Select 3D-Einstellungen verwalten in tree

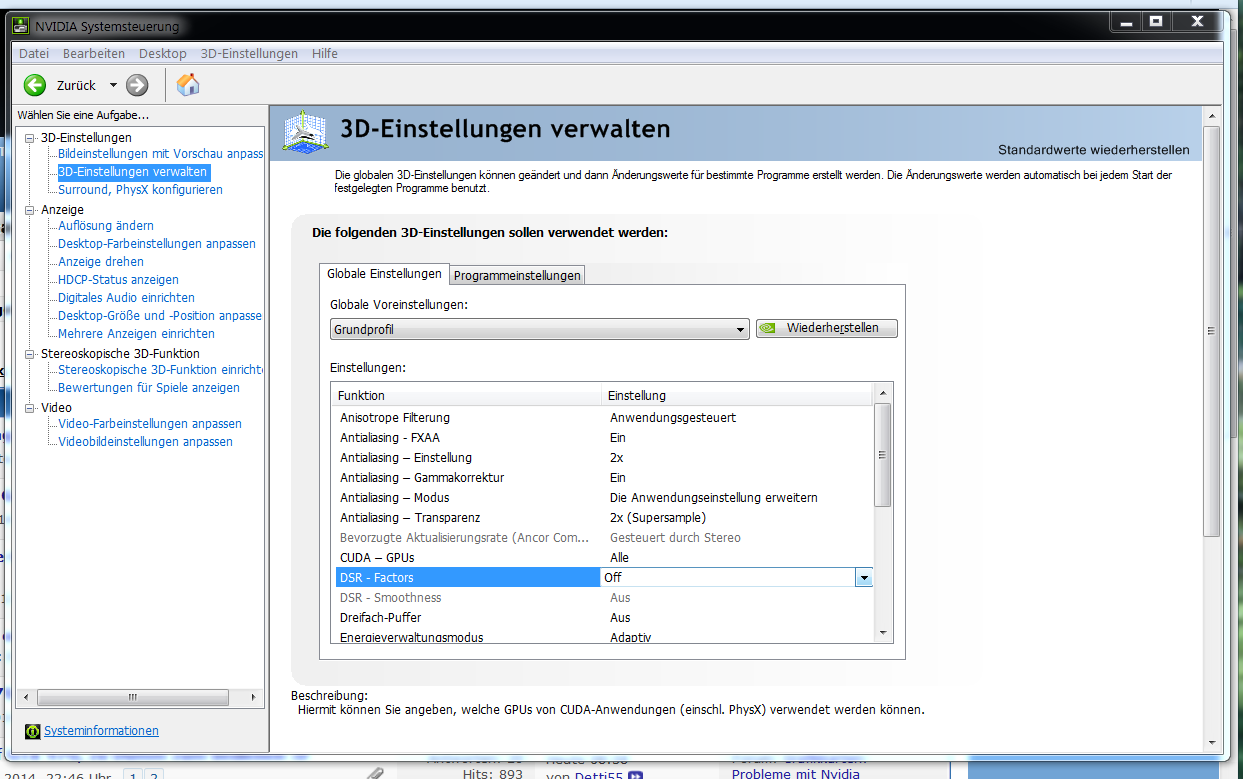[133, 172]
